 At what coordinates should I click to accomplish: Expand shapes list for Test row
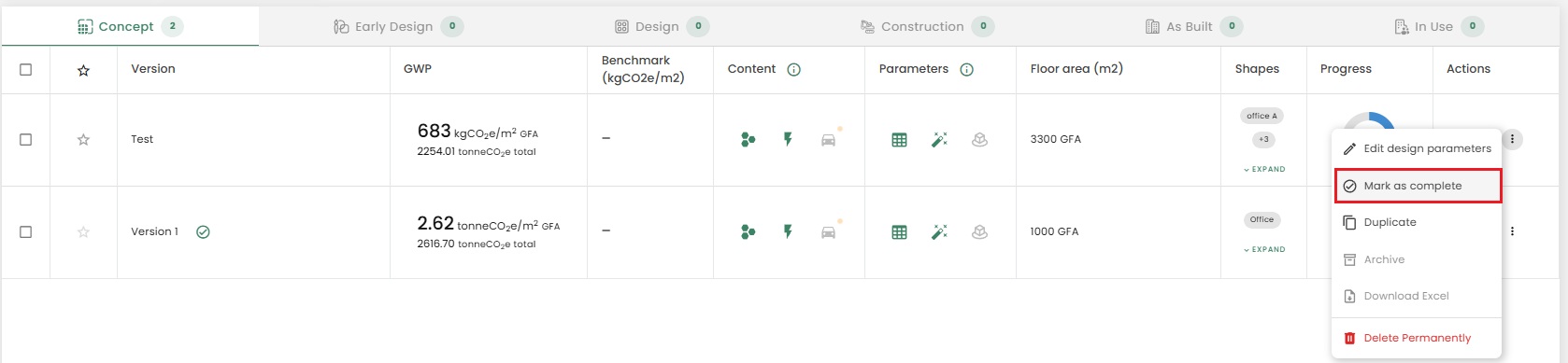tap(1264, 169)
